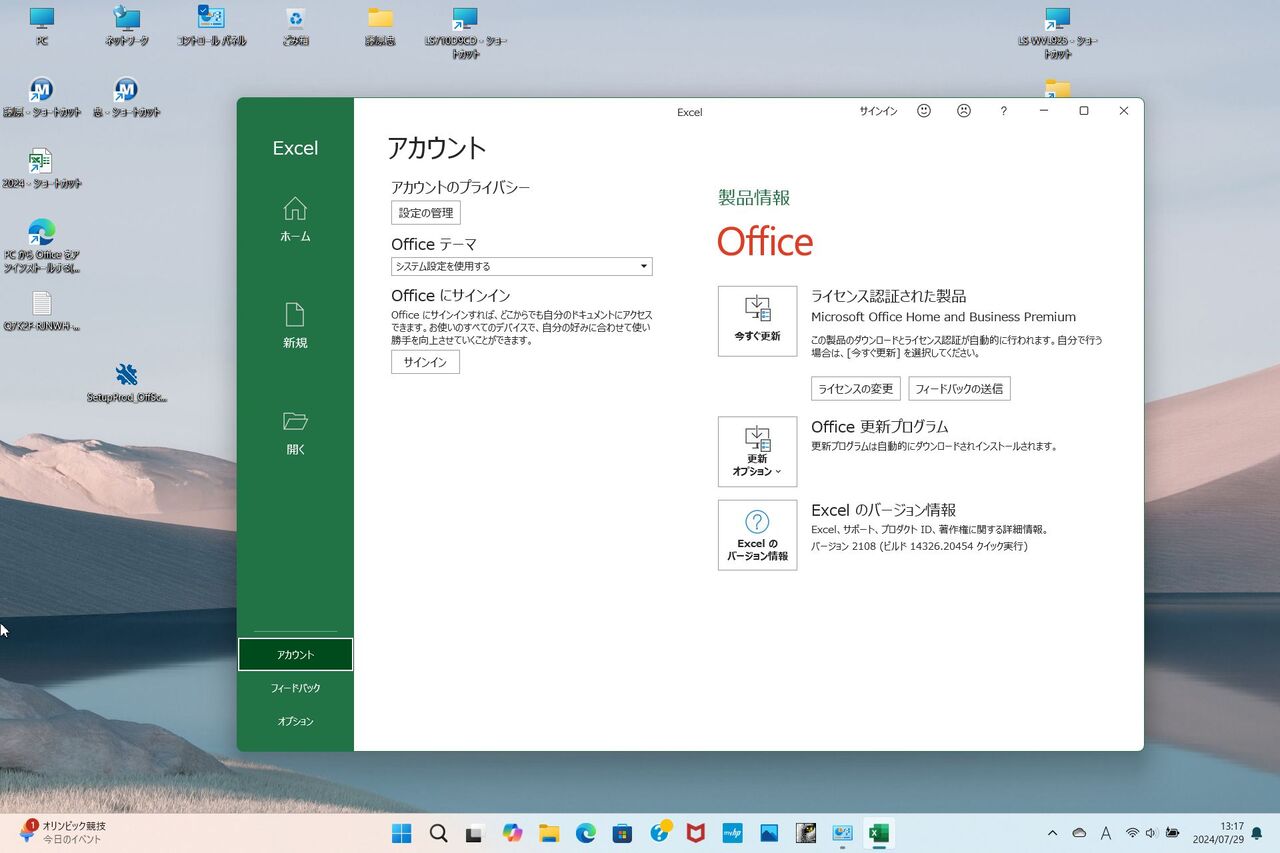Screen dimensions: 1280x853
Task: Open the myHP app on the taskbar
Action: 732,833
